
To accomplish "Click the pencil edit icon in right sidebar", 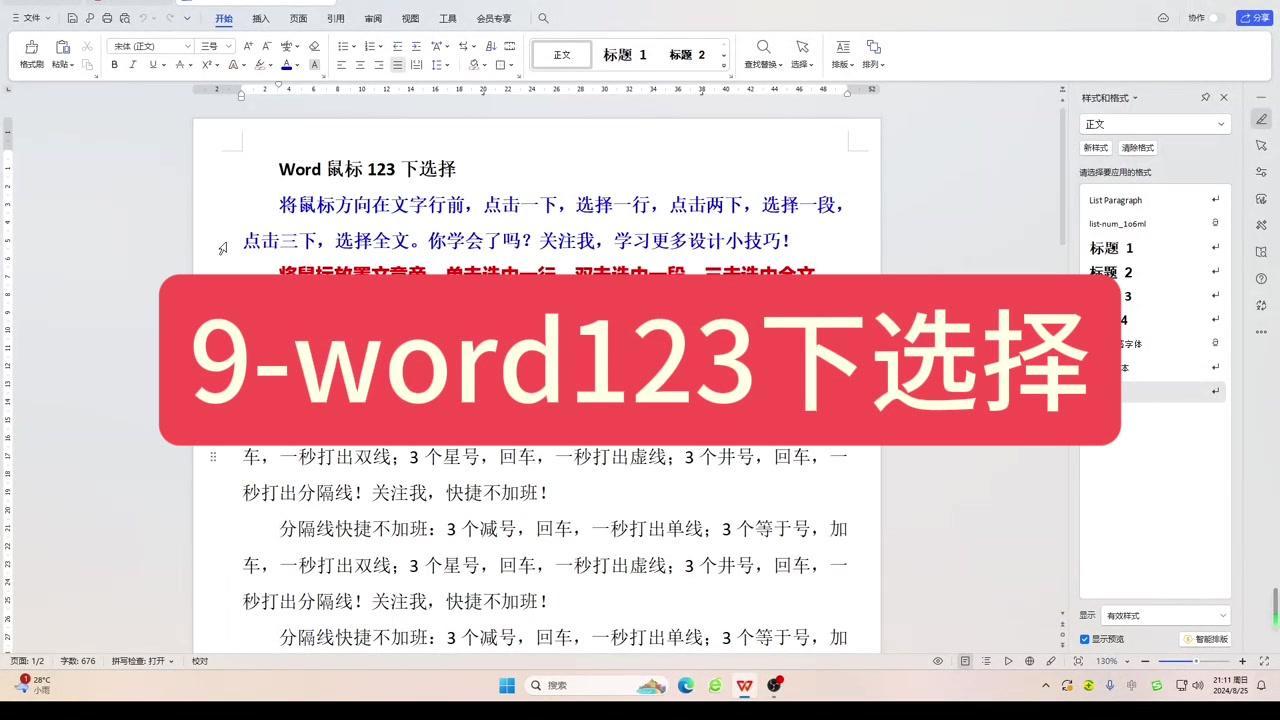I will [x=1262, y=119].
